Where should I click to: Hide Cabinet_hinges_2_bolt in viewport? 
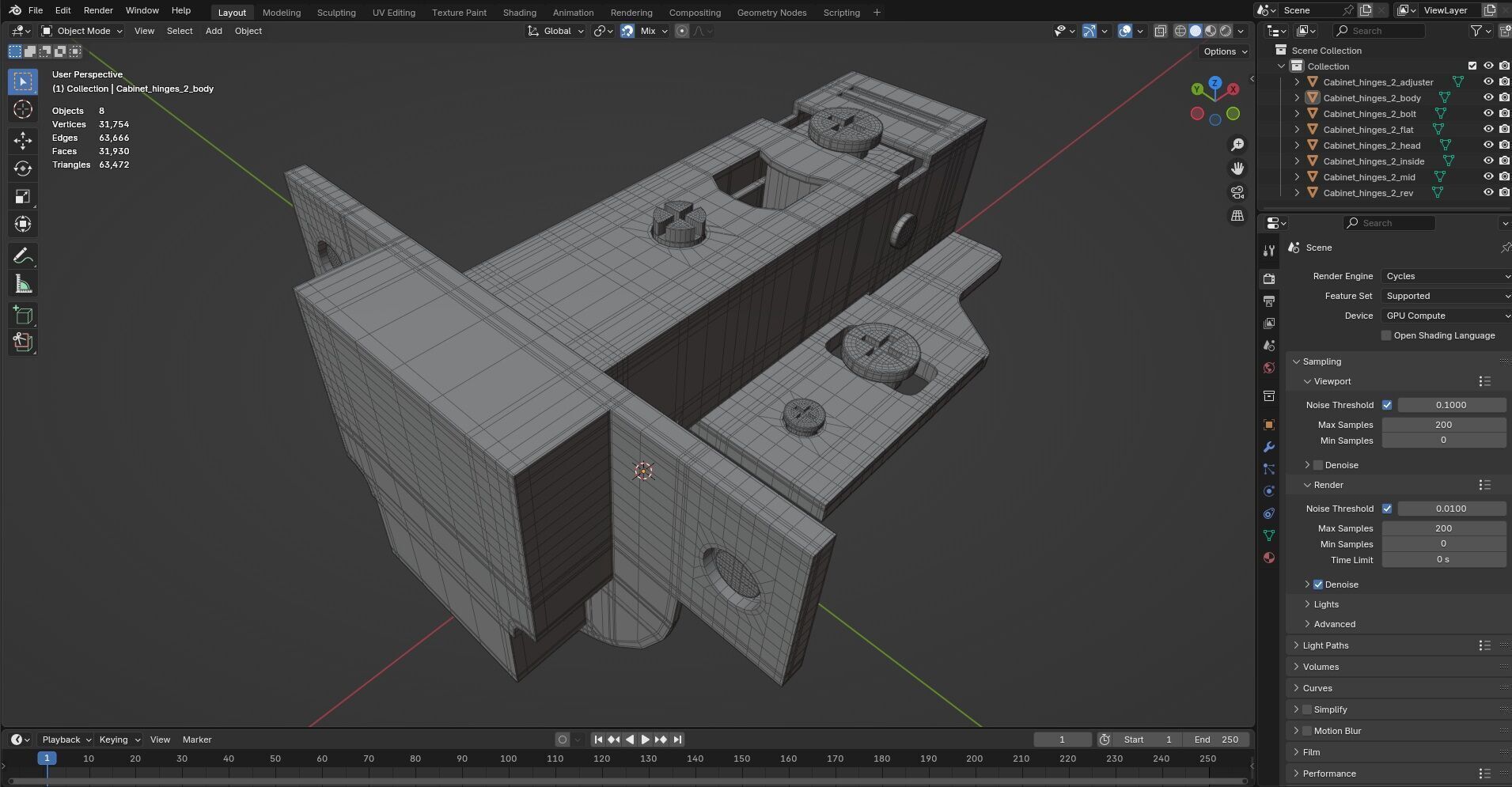[1488, 114]
